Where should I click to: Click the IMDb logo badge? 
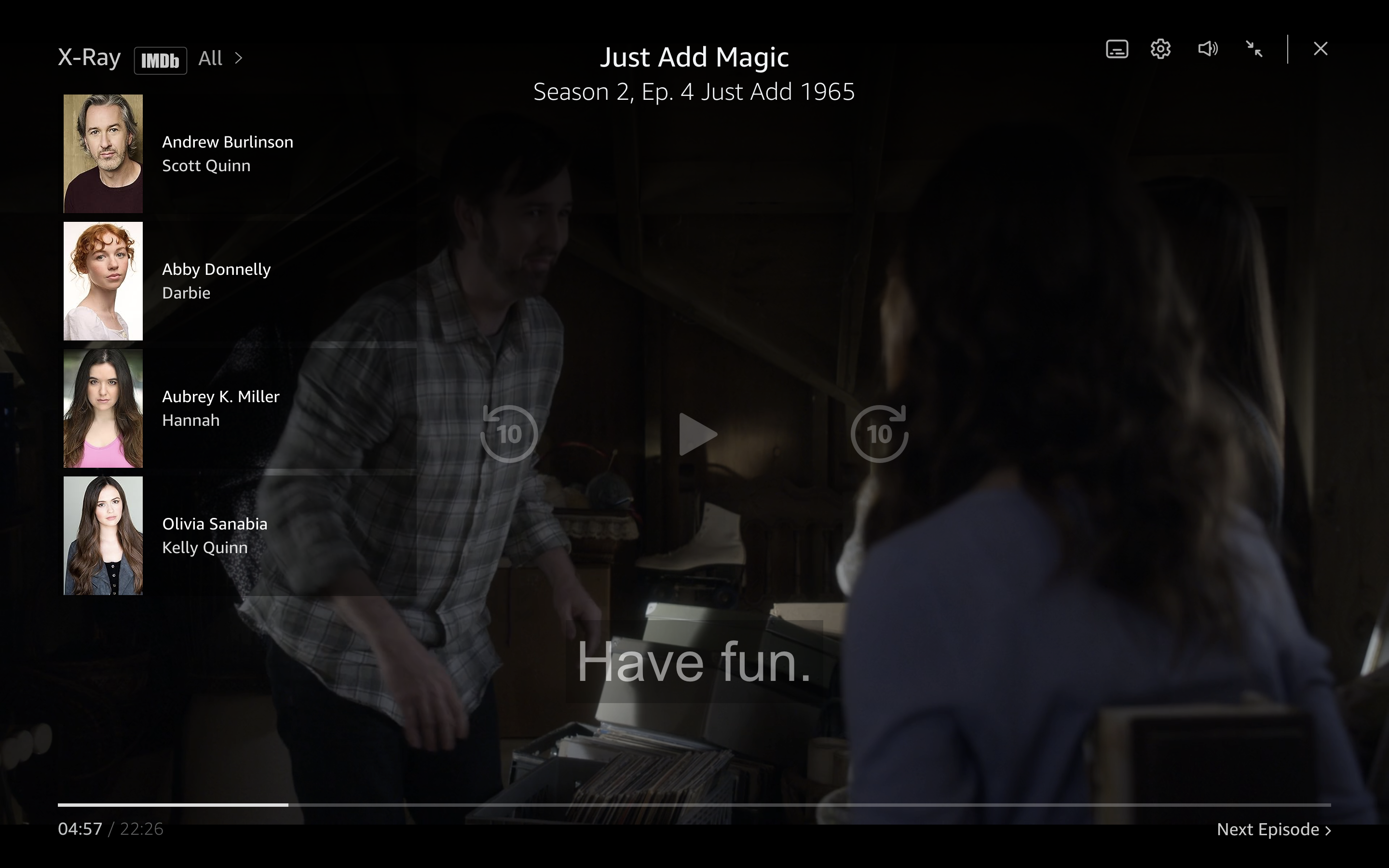160,60
